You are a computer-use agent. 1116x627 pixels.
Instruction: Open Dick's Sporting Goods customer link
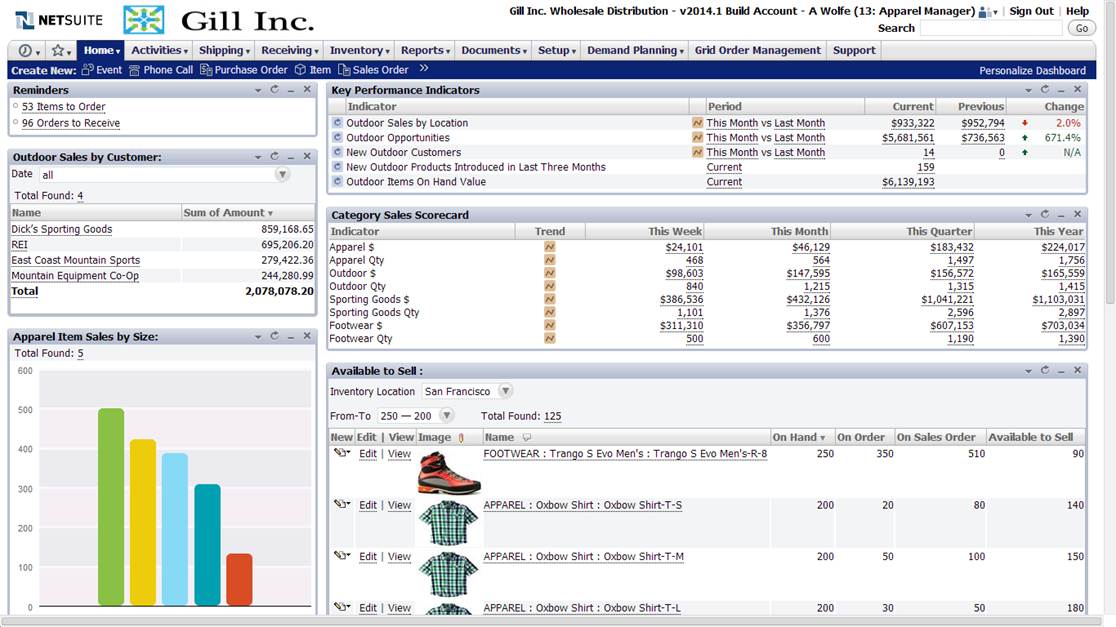pyautogui.click(x=62, y=229)
